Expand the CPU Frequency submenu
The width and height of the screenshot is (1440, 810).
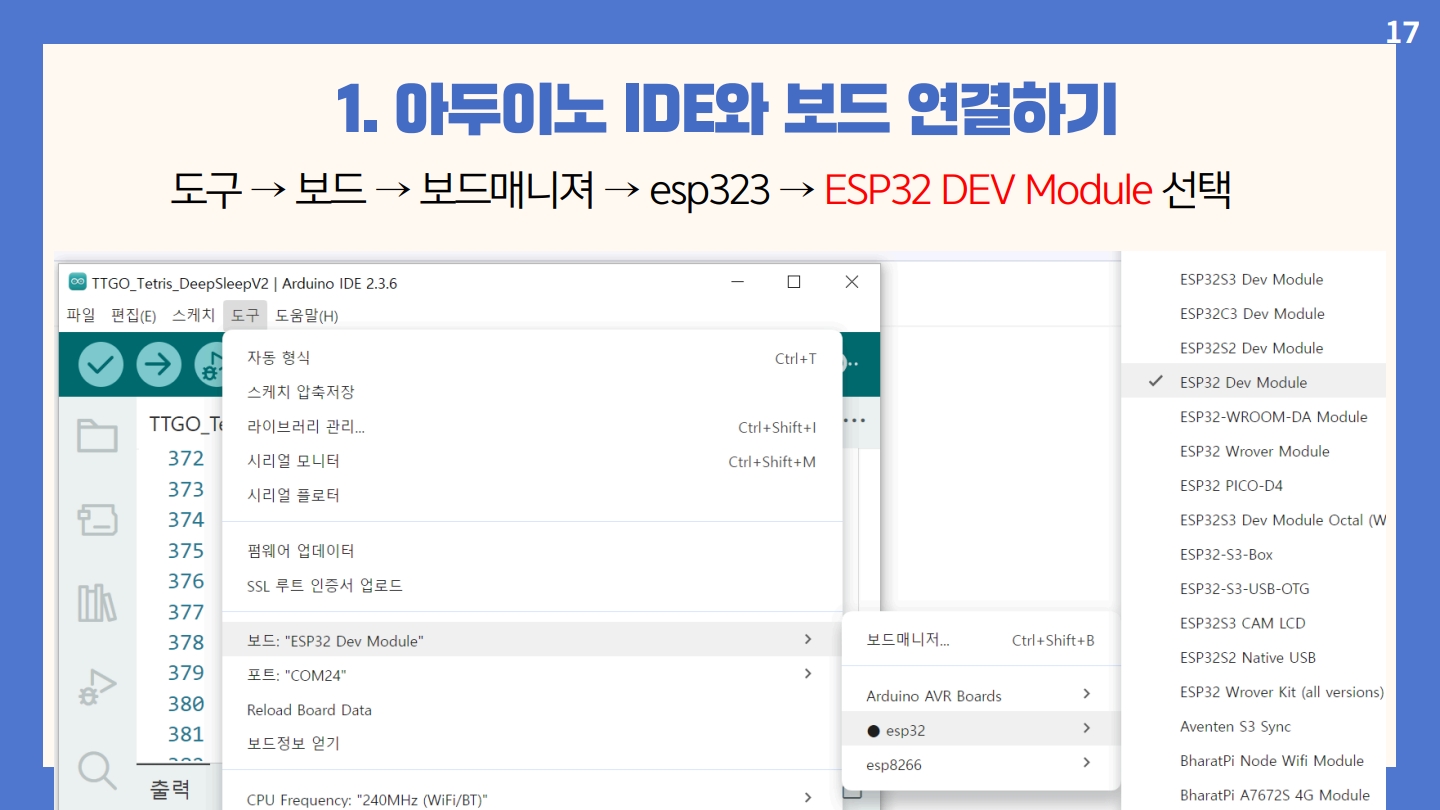point(532,799)
